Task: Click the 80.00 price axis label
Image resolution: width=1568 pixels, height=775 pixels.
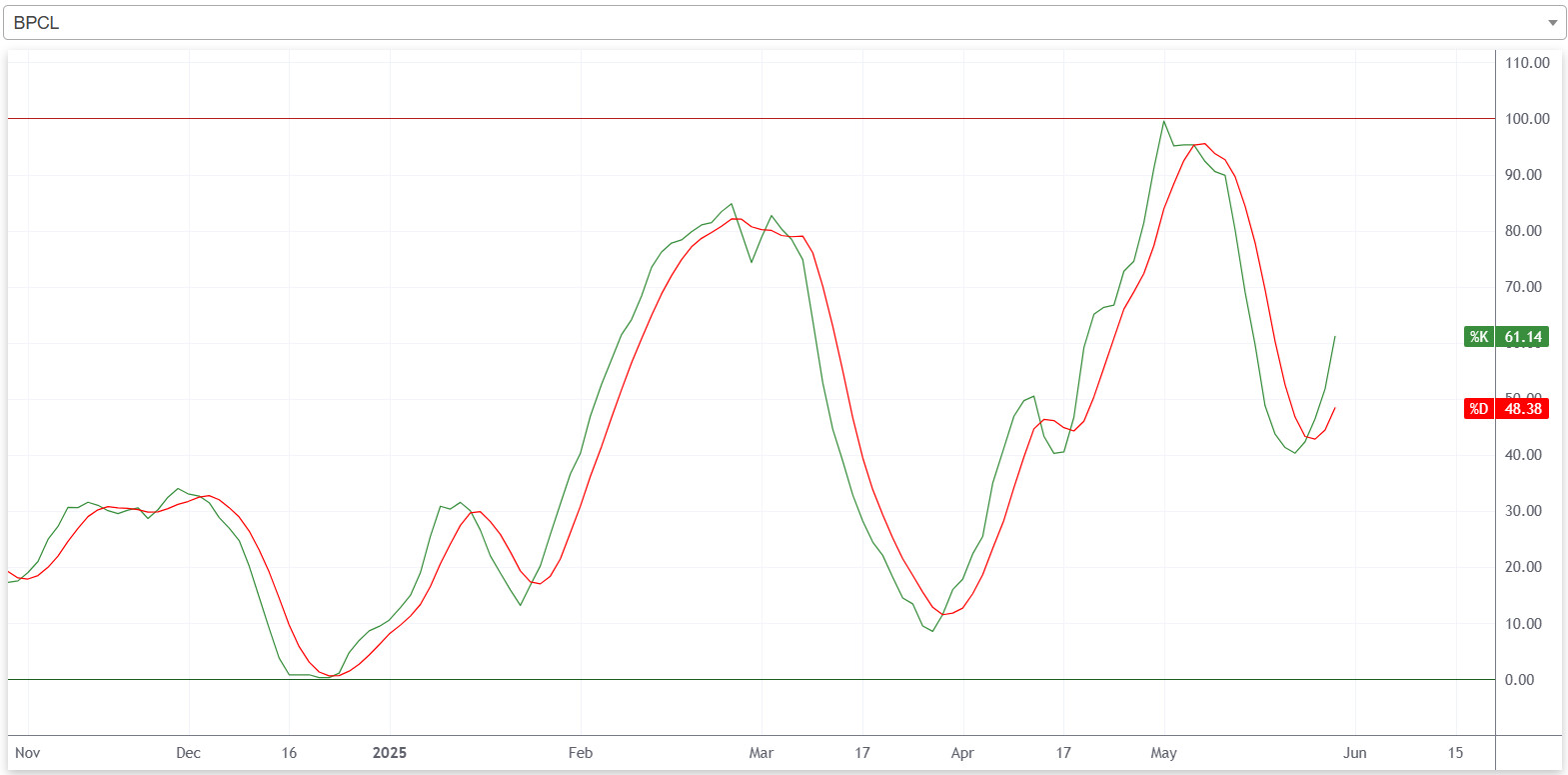Action: click(x=1523, y=231)
